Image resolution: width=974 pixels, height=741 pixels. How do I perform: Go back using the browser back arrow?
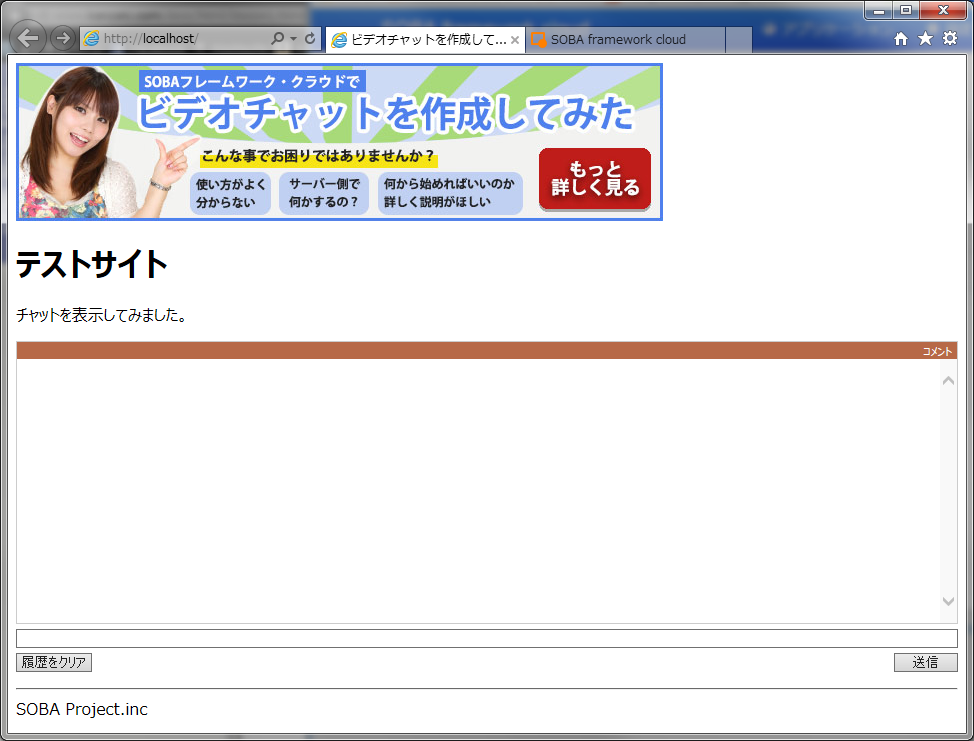(x=28, y=38)
